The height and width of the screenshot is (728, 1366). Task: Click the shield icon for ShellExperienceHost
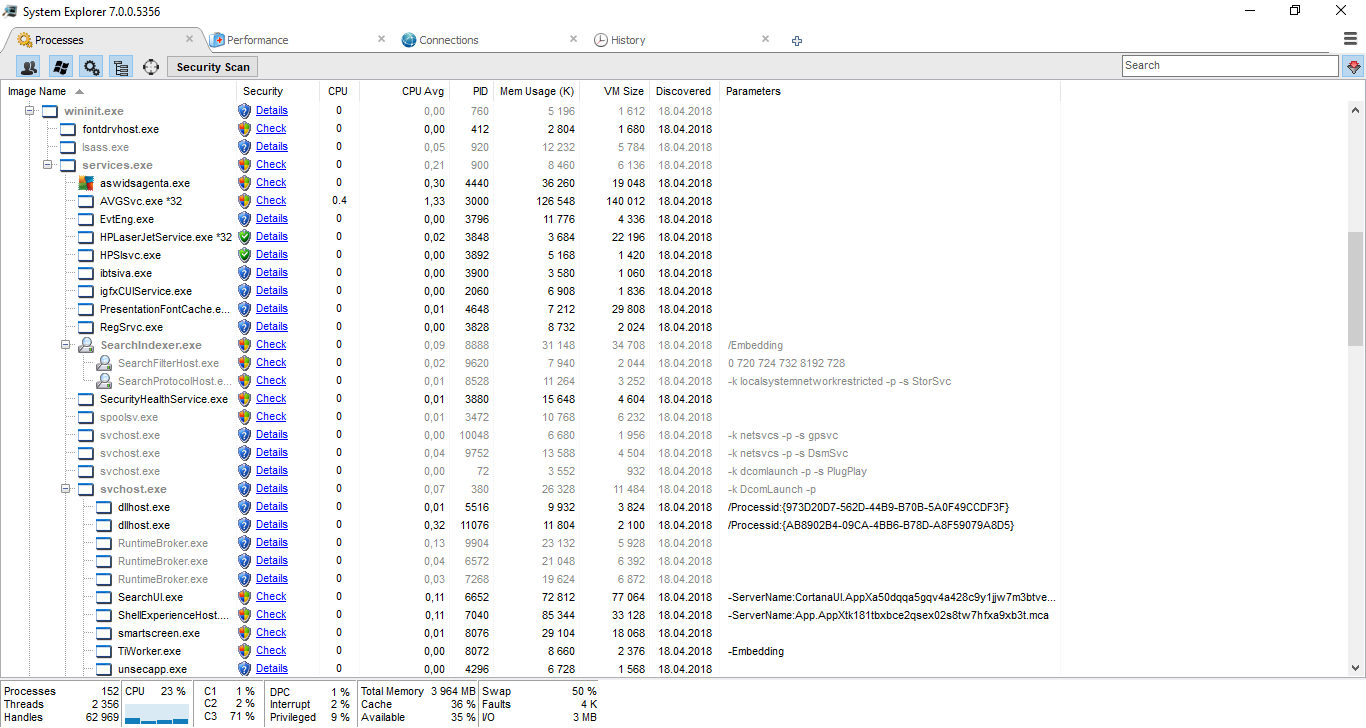(244, 615)
